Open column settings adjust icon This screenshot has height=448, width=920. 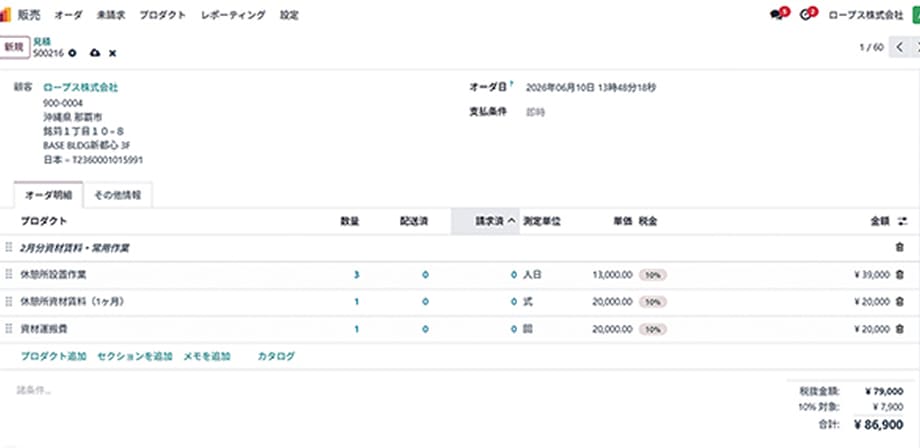point(902,221)
